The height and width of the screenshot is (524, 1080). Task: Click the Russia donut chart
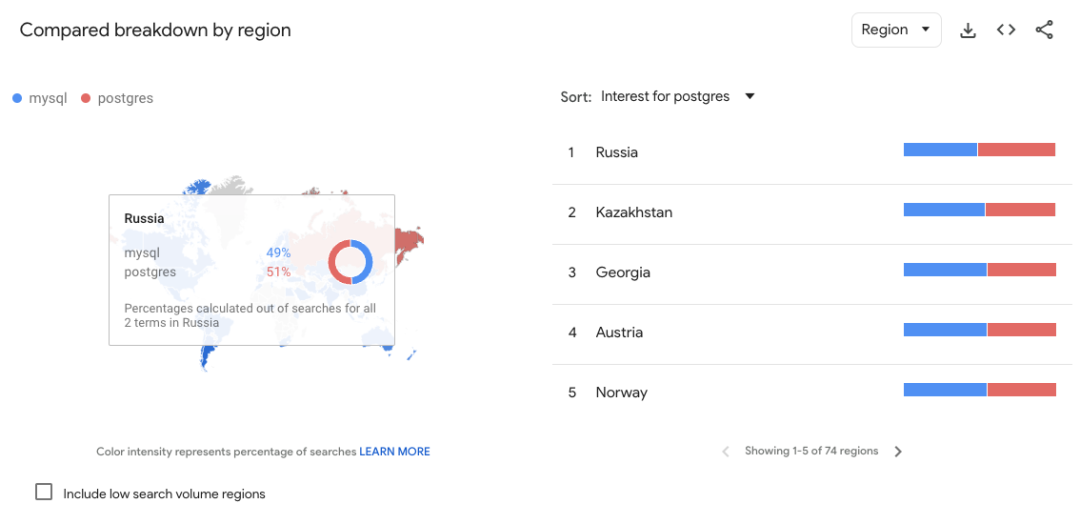(x=350, y=262)
